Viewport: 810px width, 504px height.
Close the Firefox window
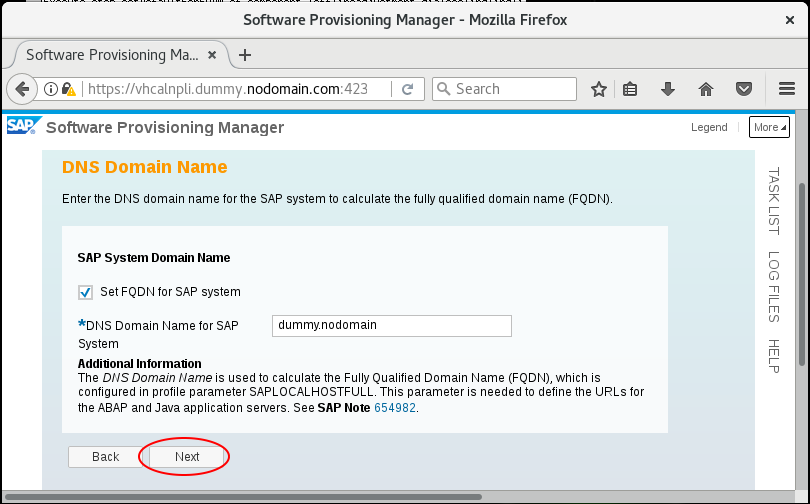coord(790,20)
